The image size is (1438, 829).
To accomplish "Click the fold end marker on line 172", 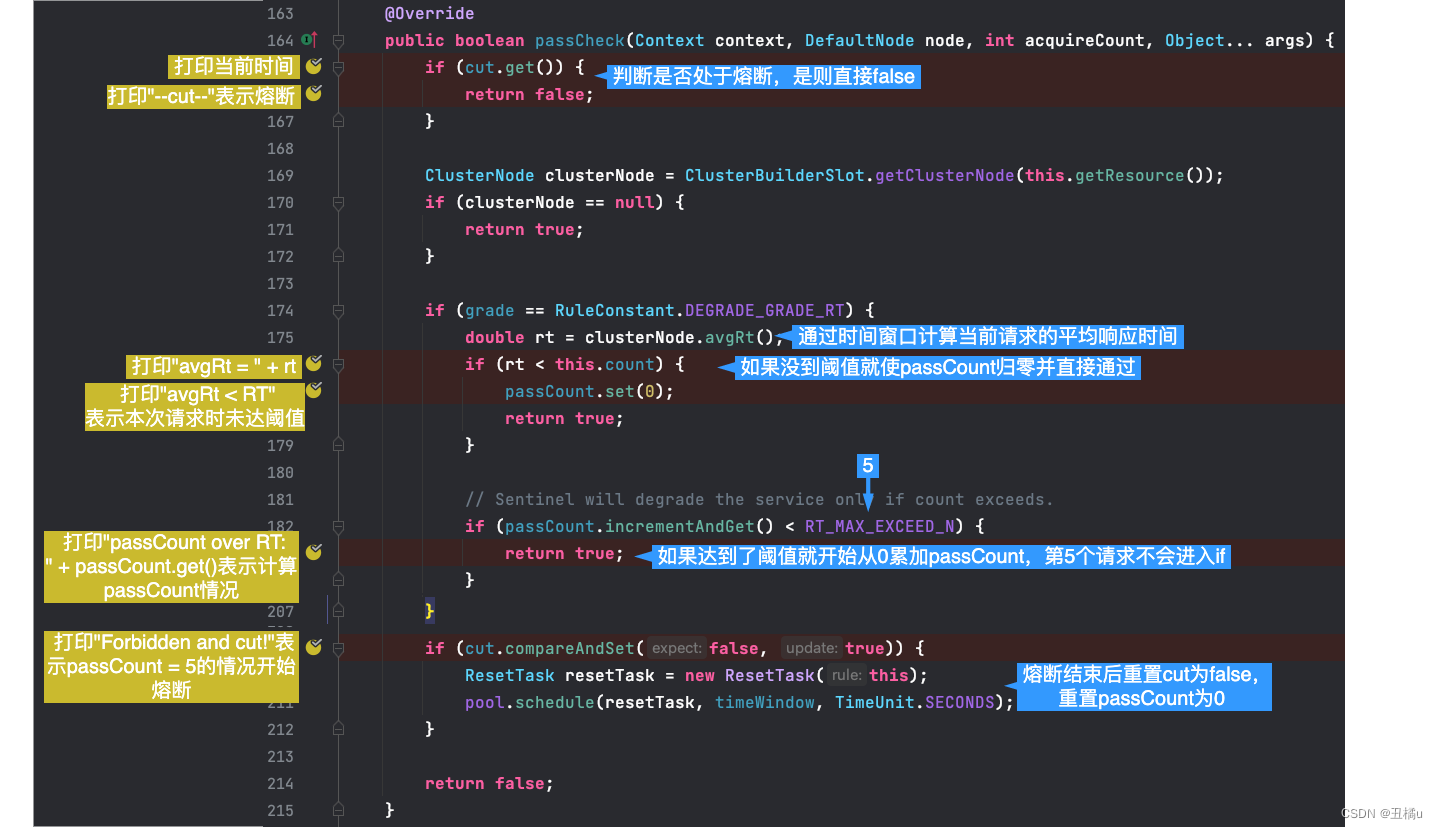I will [338, 256].
